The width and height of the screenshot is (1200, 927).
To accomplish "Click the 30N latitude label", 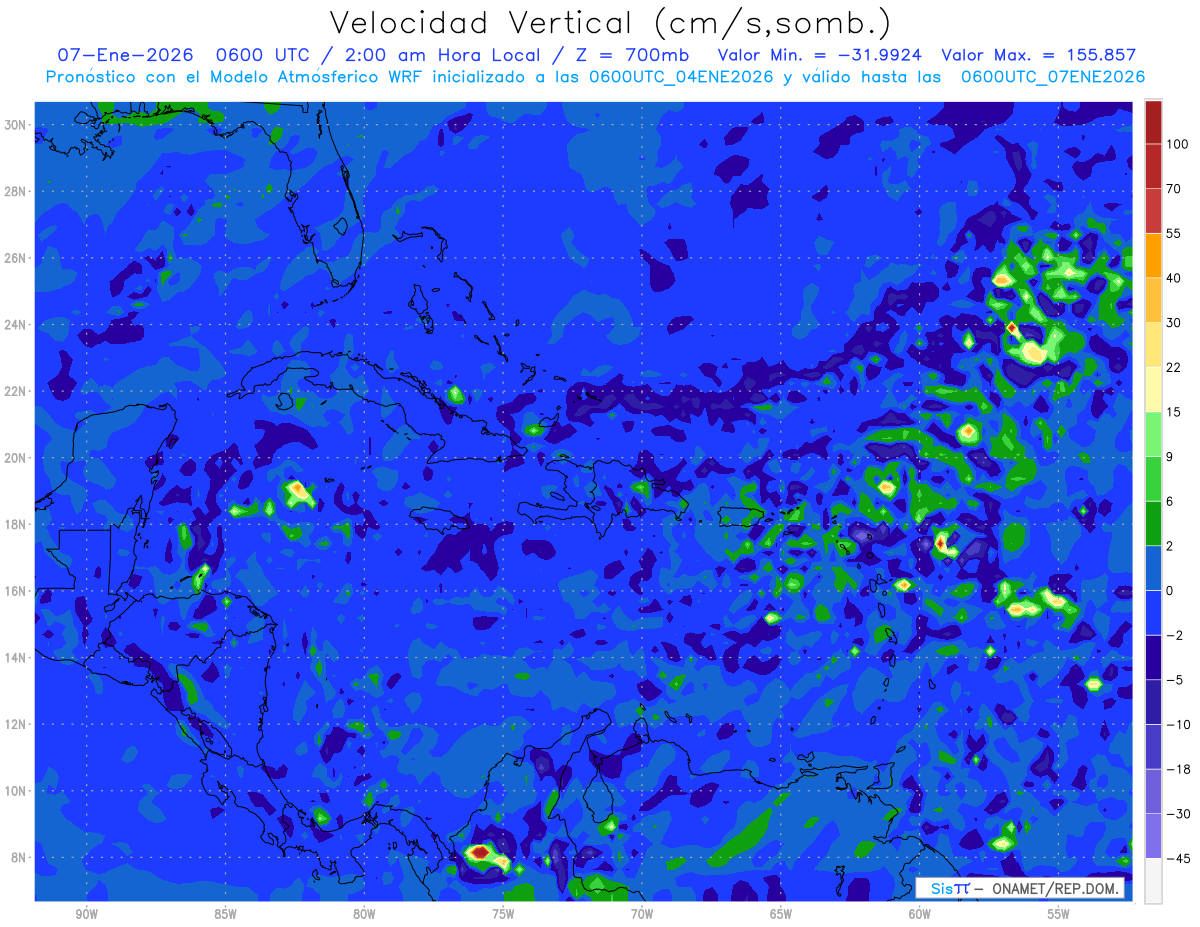I will [17, 125].
